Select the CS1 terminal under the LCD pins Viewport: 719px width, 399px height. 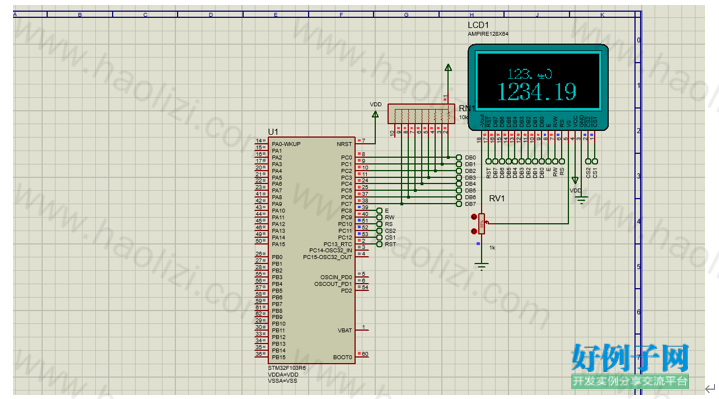tap(595, 161)
